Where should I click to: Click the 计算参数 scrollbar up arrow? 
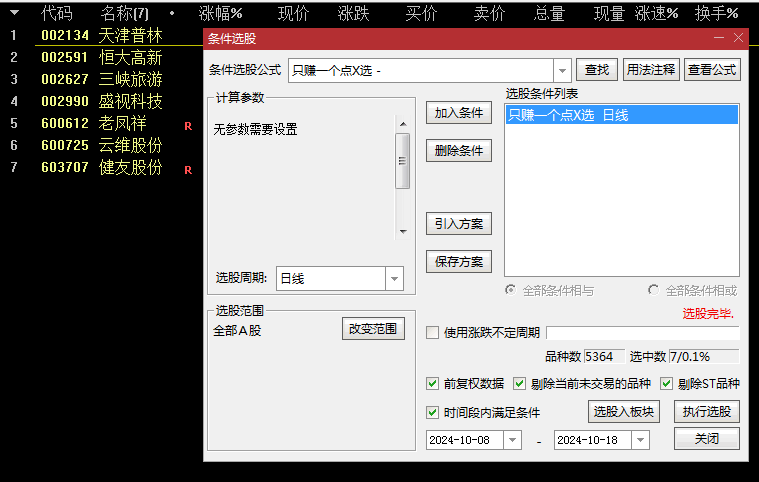(x=403, y=124)
